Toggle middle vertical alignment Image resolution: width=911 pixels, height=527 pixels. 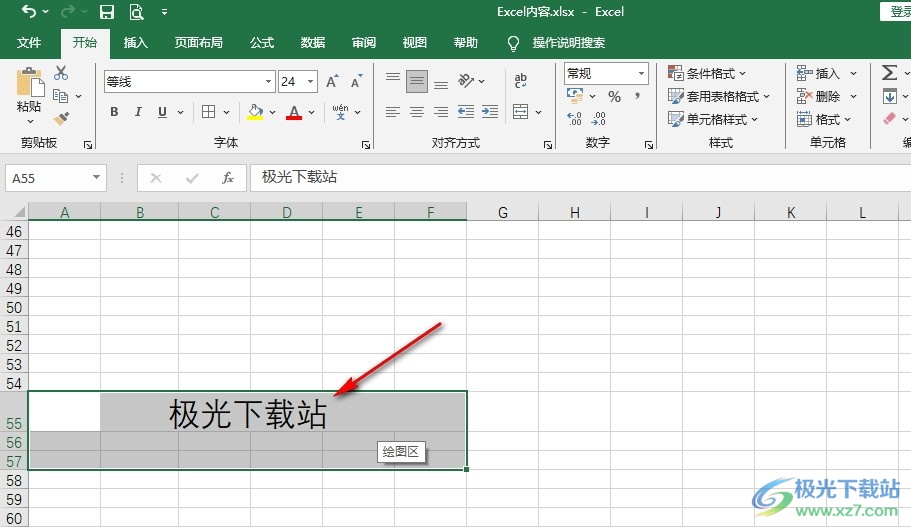(417, 82)
